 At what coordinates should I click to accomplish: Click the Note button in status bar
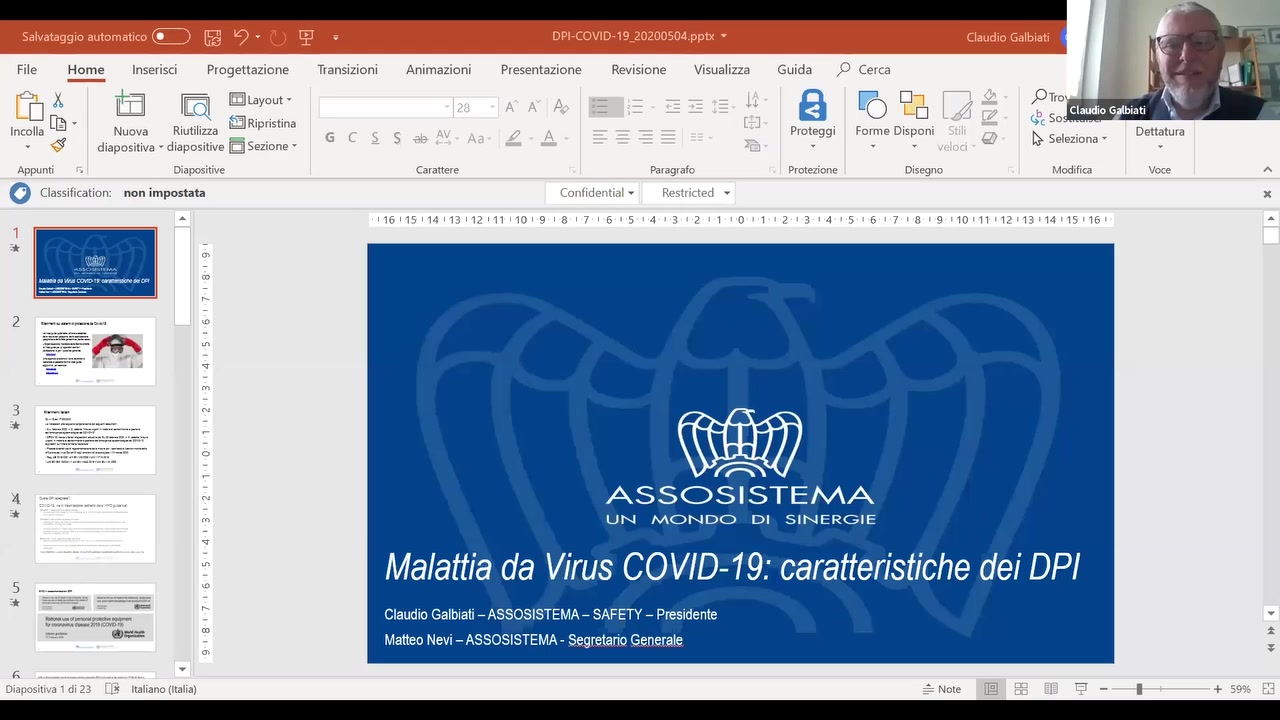[x=942, y=689]
